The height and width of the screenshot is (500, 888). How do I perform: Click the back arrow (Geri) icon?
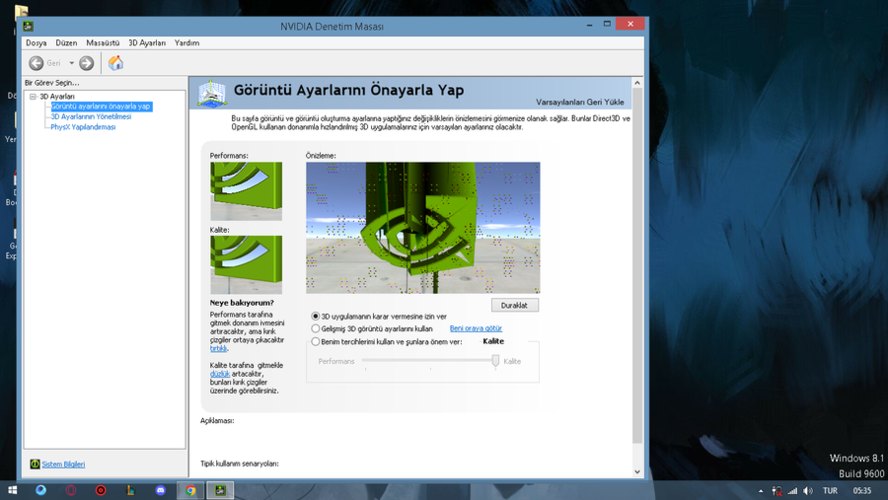(x=36, y=63)
